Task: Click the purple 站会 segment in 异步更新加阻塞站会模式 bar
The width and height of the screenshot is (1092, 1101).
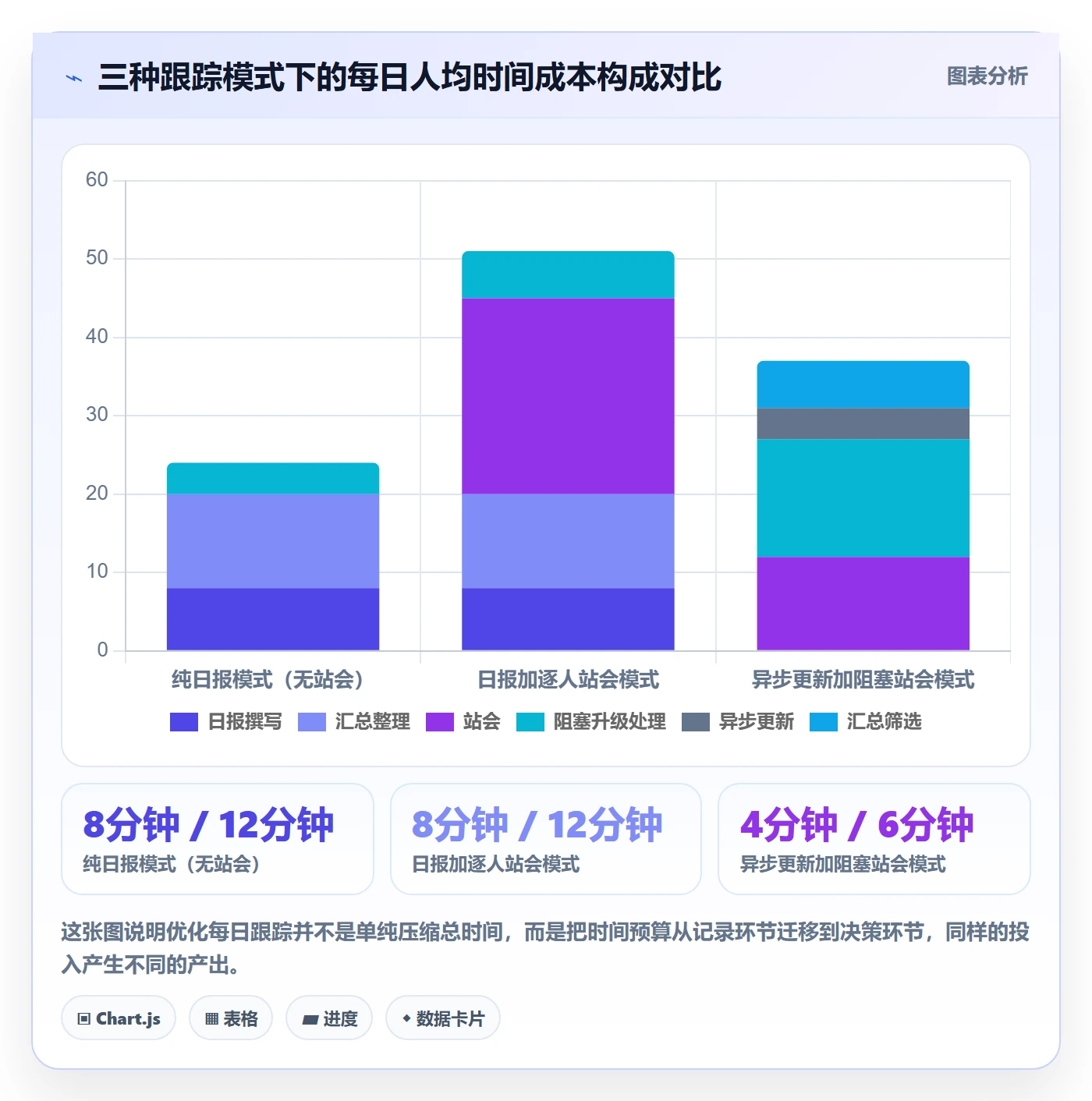Action: coord(863,604)
